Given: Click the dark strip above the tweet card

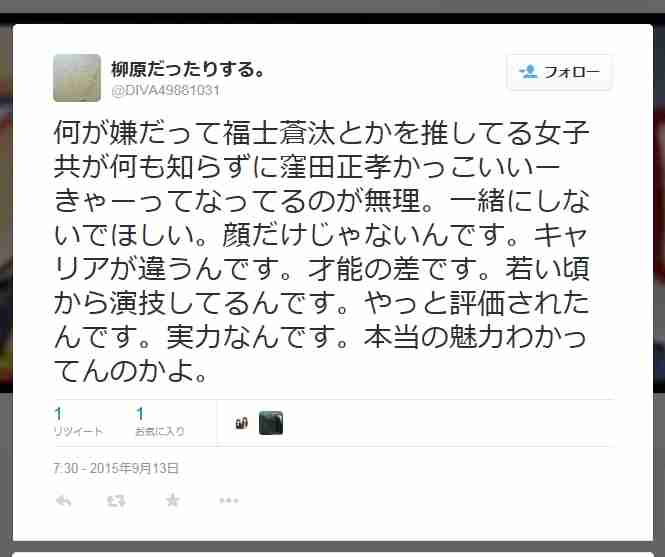Looking at the screenshot, I should click(x=332, y=18).
